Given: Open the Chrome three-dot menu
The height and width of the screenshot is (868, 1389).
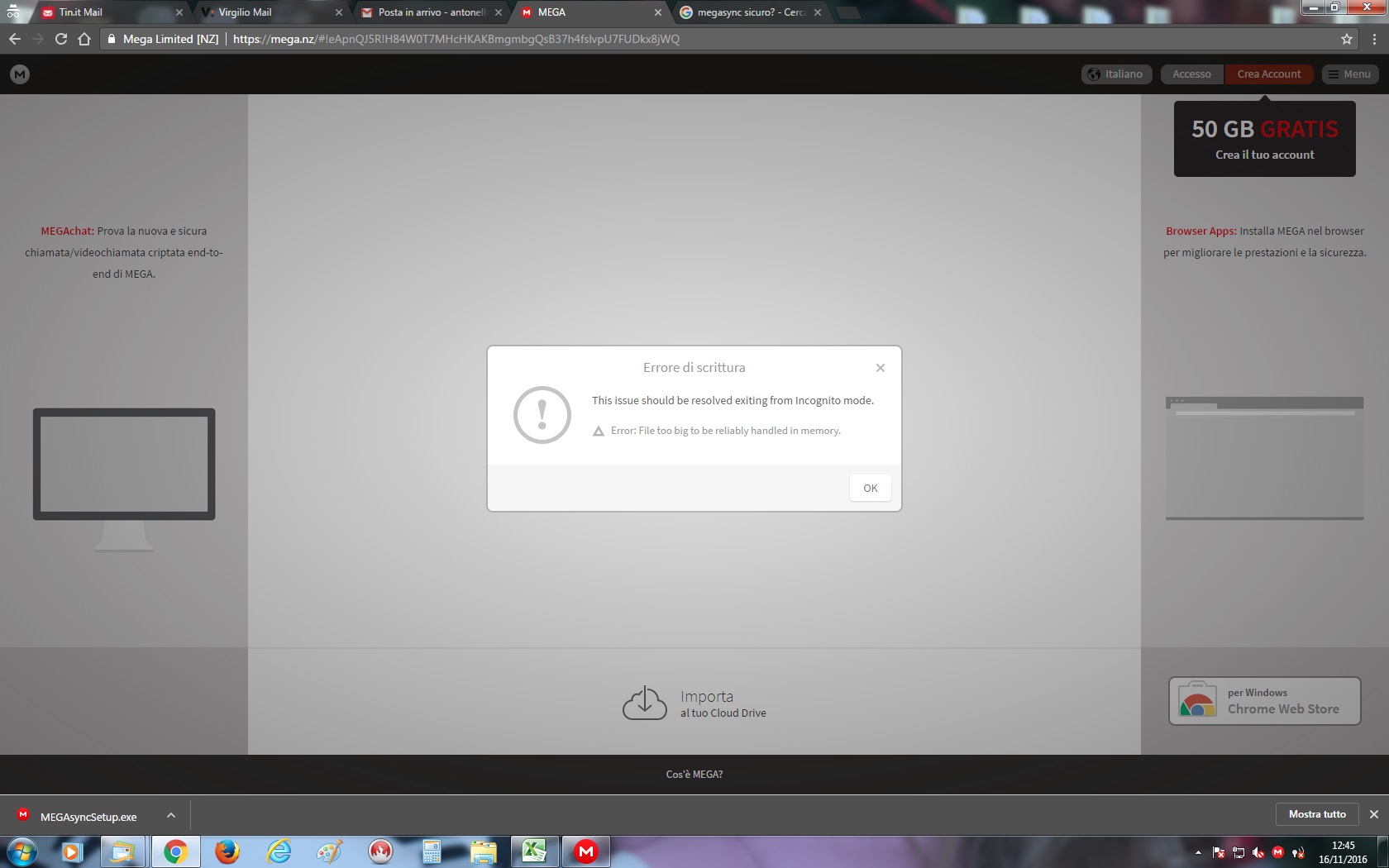Looking at the screenshot, I should pos(1374,39).
